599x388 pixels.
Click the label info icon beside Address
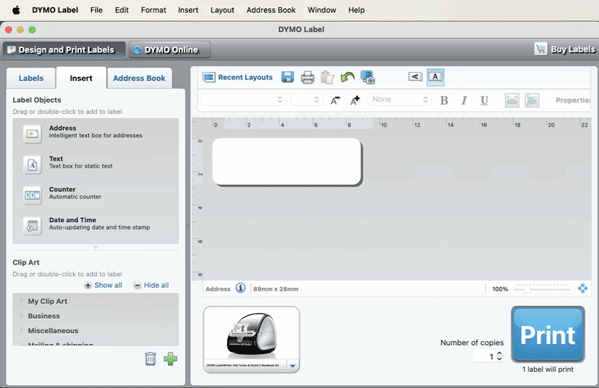pyautogui.click(x=240, y=288)
